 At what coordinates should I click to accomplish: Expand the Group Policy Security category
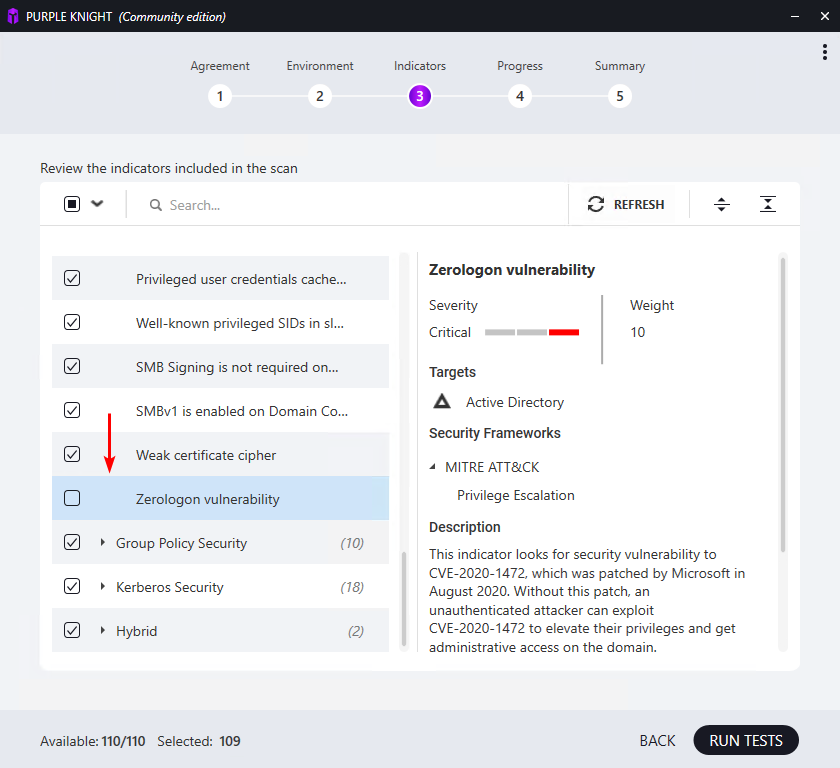[x=103, y=543]
